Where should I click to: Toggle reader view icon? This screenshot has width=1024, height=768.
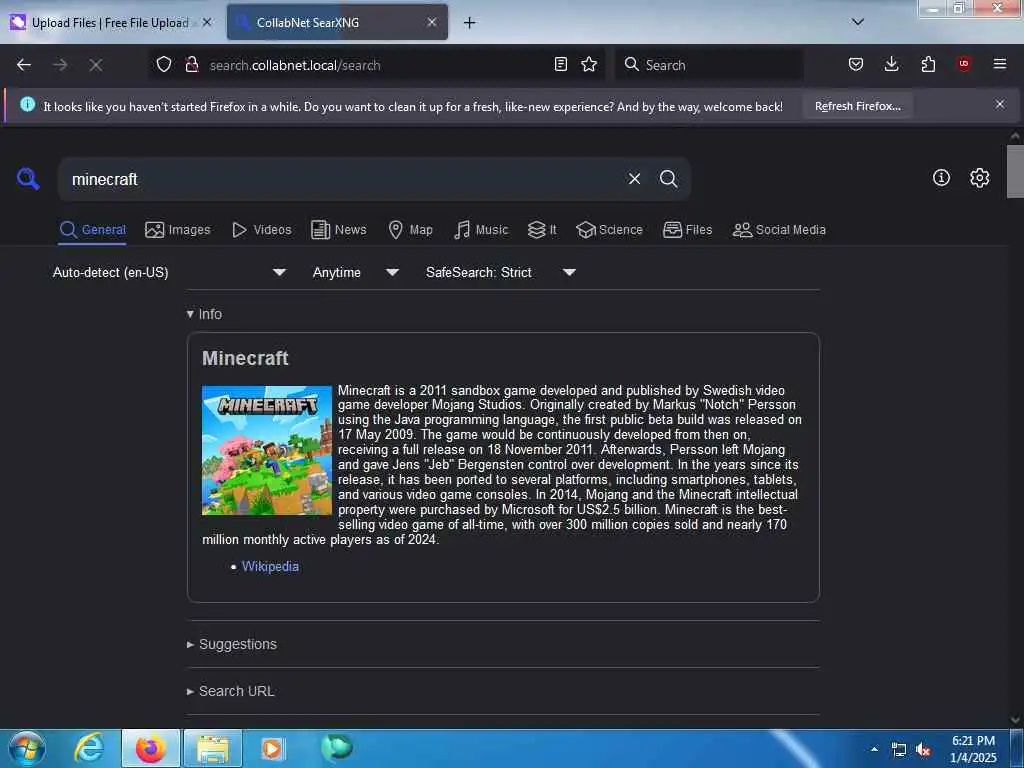560,64
